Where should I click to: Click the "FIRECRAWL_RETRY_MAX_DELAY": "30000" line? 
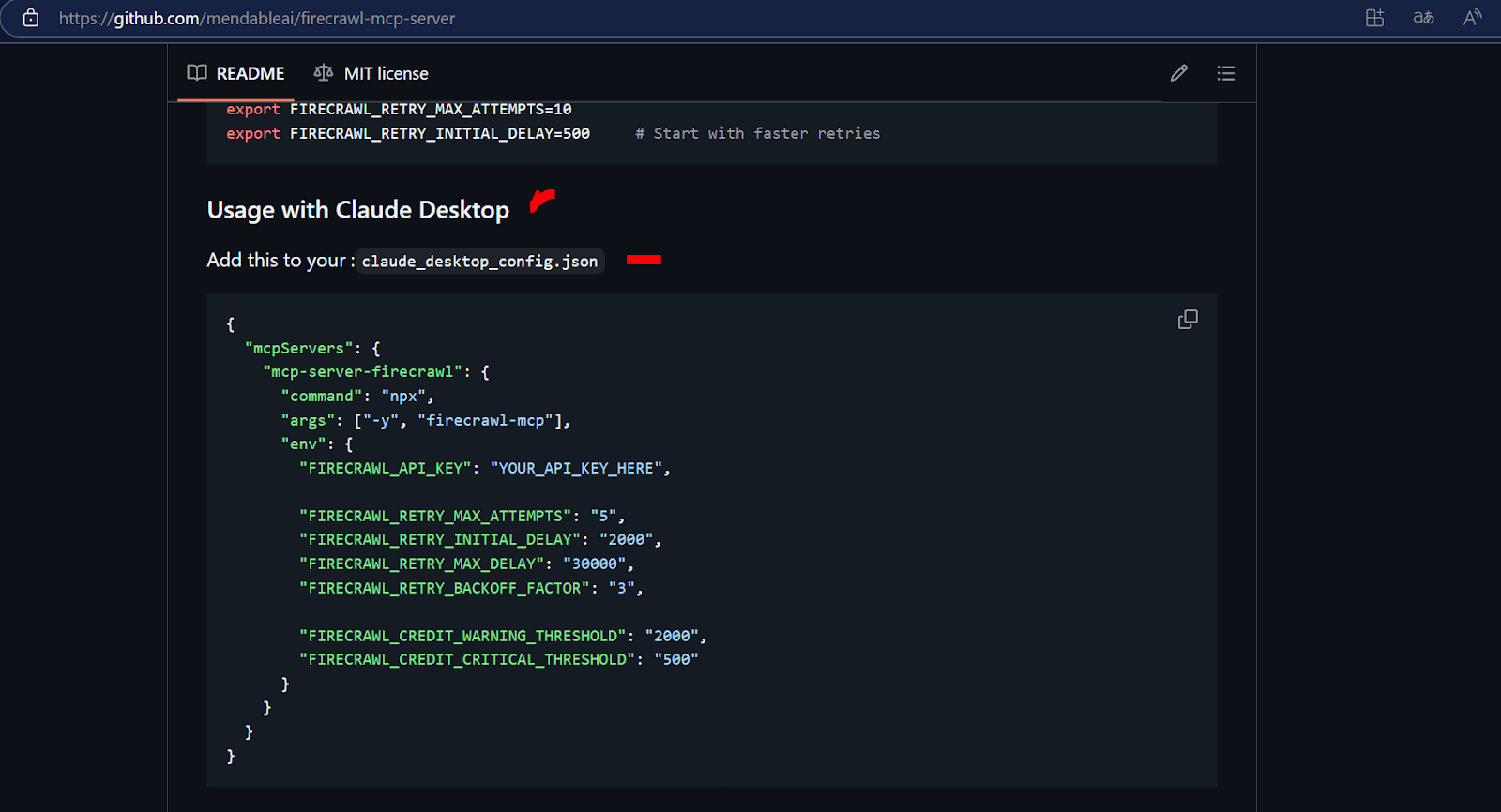click(467, 564)
